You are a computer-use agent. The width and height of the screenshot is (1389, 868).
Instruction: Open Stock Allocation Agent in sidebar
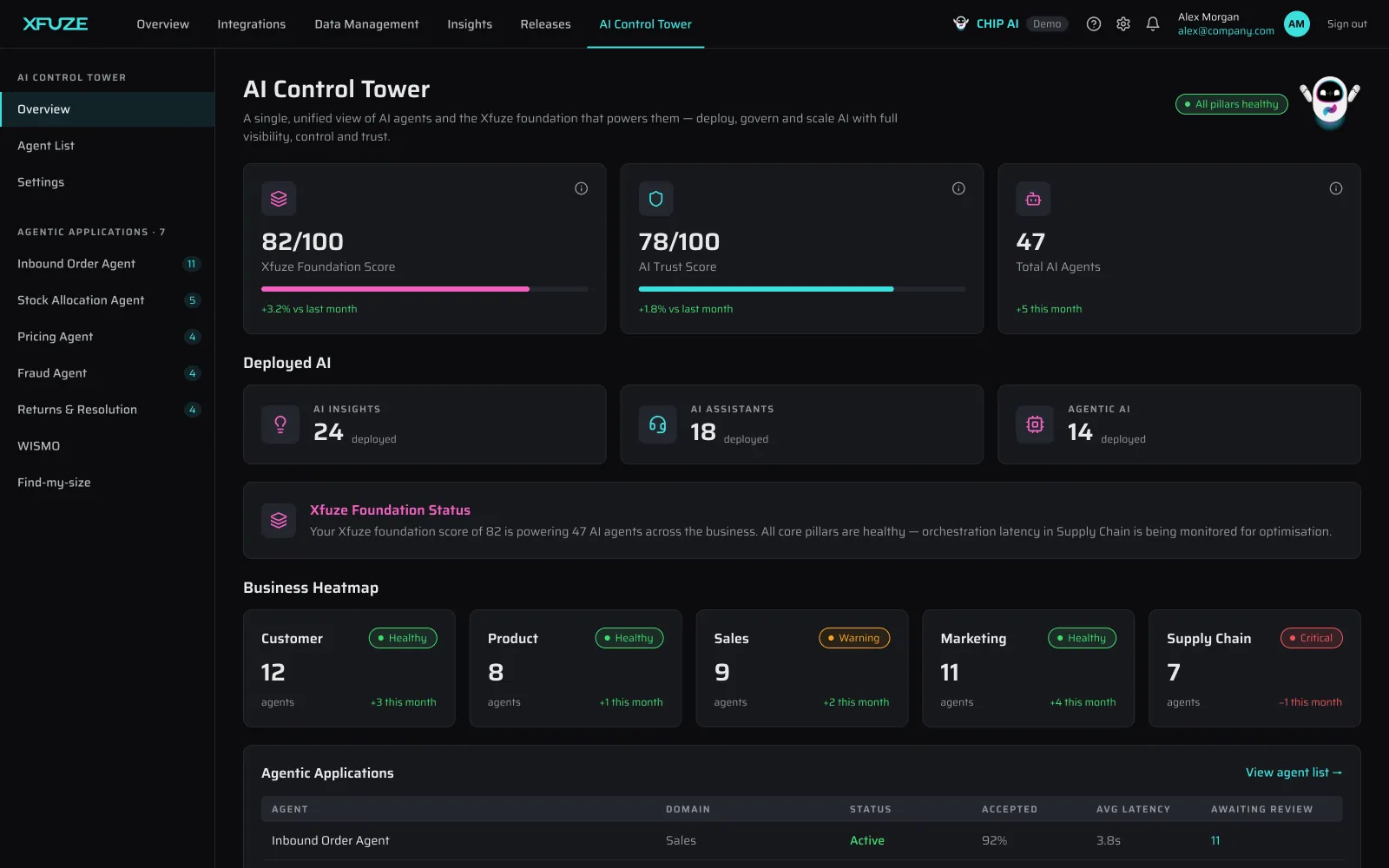coord(108,300)
